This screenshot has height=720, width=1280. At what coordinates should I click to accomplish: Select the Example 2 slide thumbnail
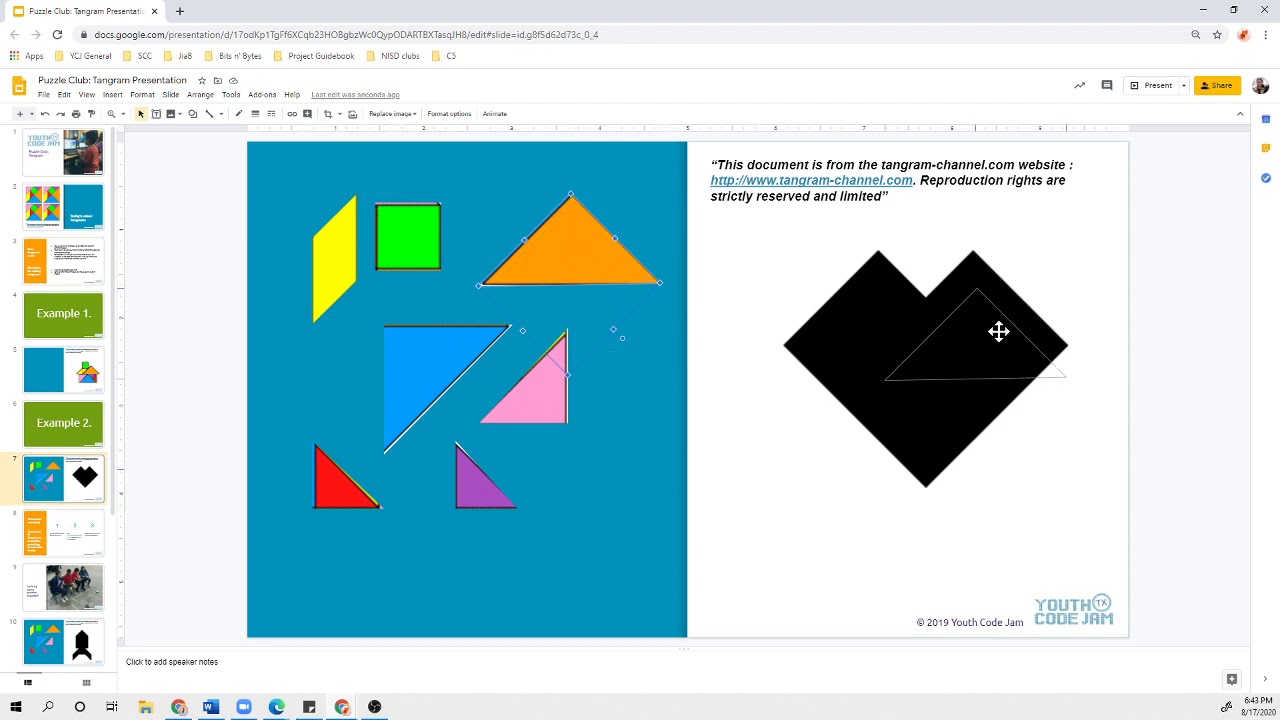63,423
